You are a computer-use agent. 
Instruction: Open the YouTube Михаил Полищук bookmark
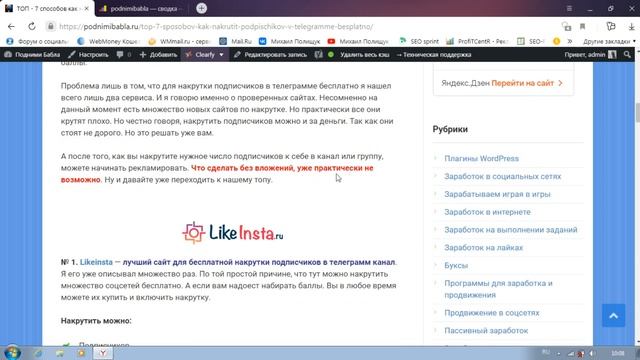[x=358, y=41]
